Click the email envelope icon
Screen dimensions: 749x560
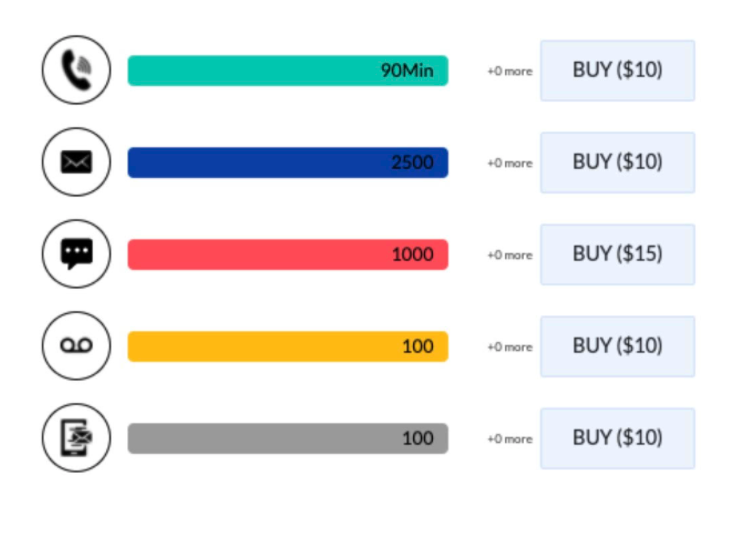tap(76, 162)
